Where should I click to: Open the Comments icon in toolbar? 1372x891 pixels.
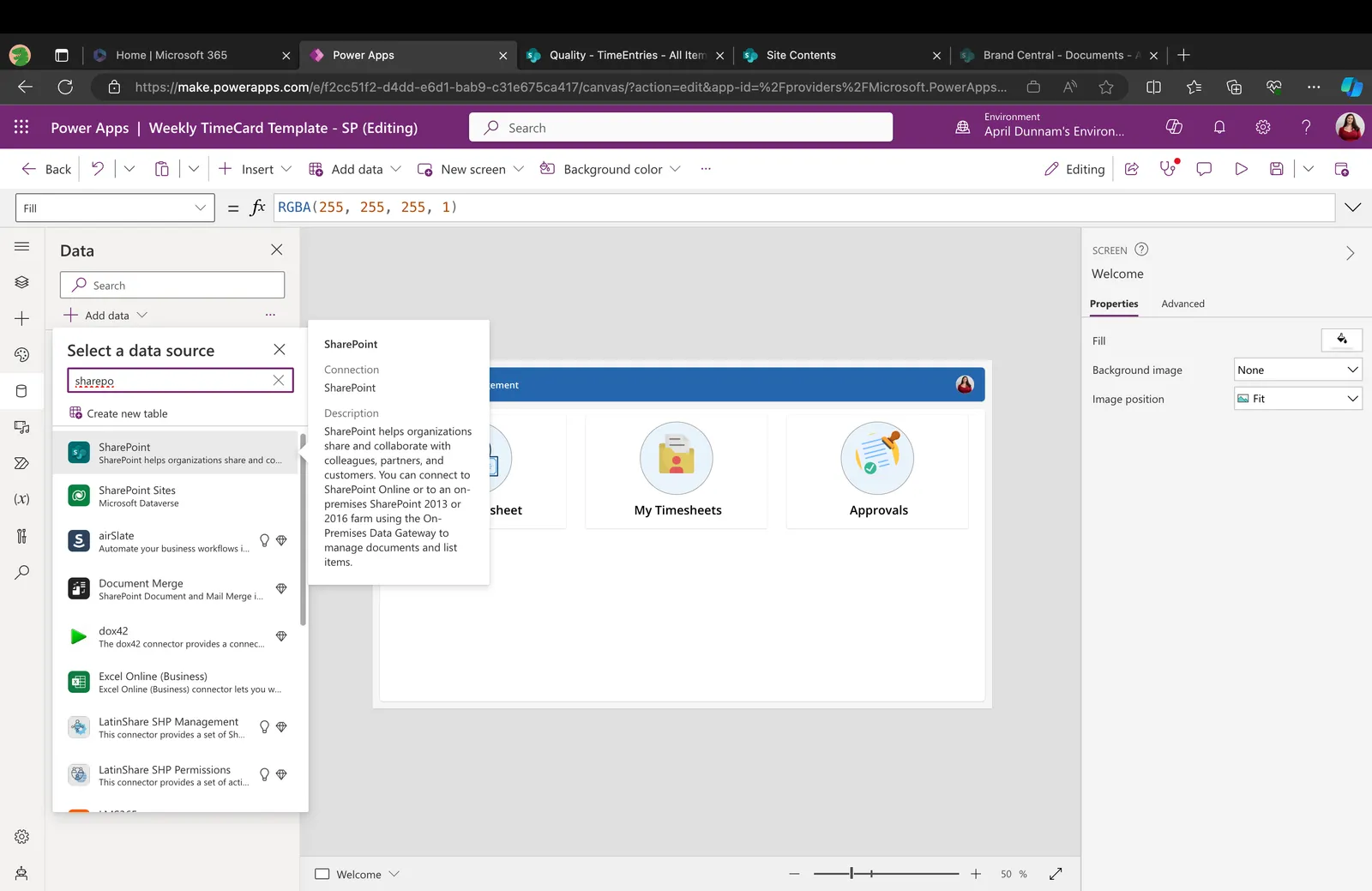click(x=1204, y=169)
